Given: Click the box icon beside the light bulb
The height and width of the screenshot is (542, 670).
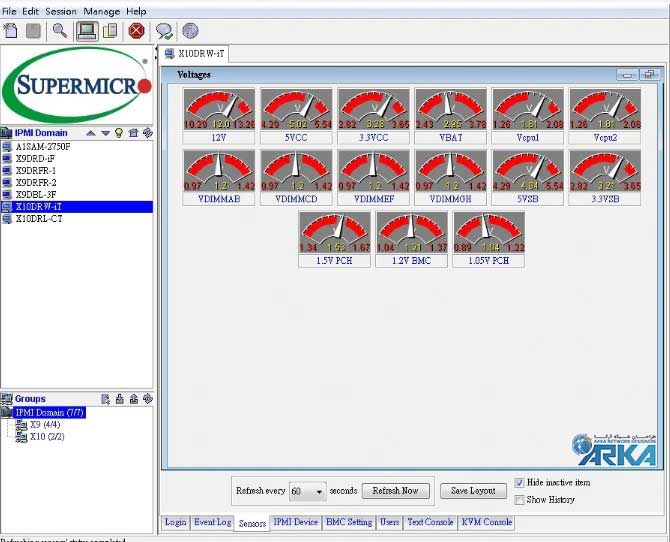Looking at the screenshot, I should click(133, 133).
